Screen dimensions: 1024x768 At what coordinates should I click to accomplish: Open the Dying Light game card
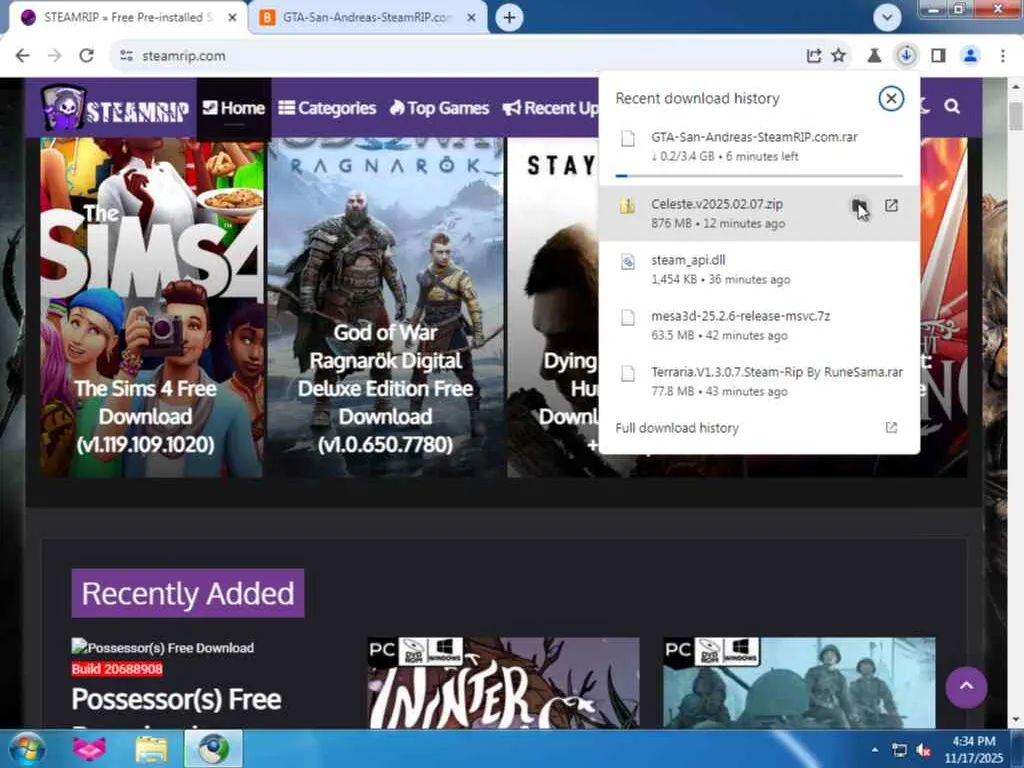pos(552,307)
